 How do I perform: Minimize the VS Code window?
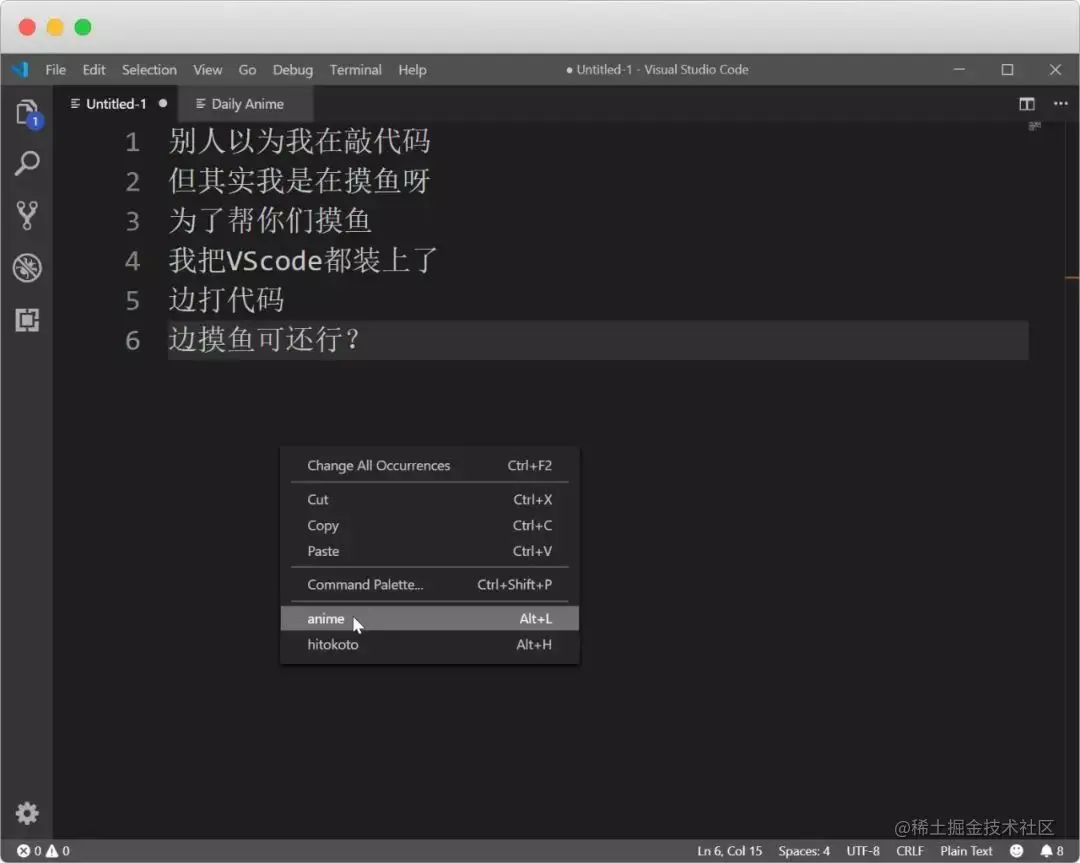pos(959,70)
